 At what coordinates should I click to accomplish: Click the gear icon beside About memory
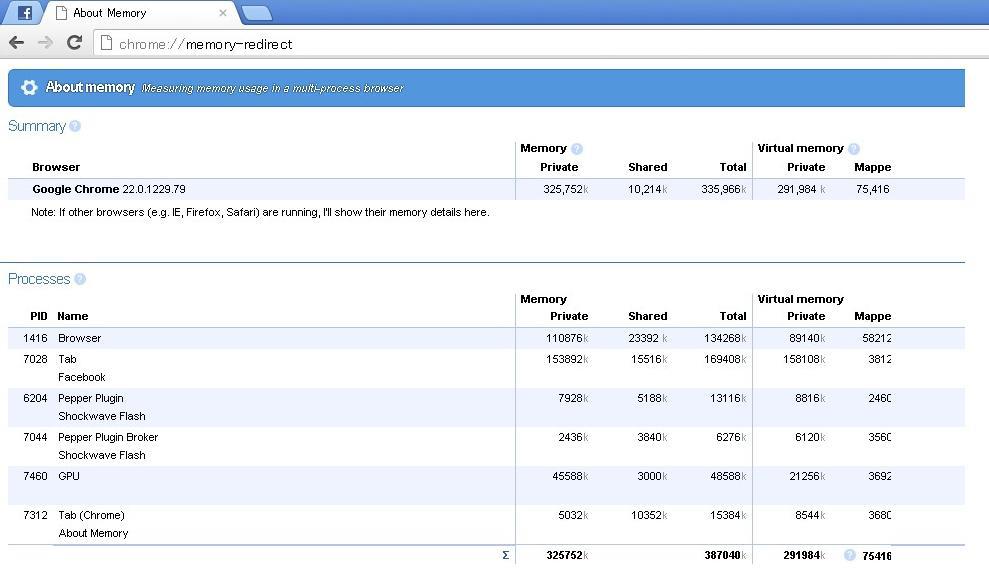point(29,88)
